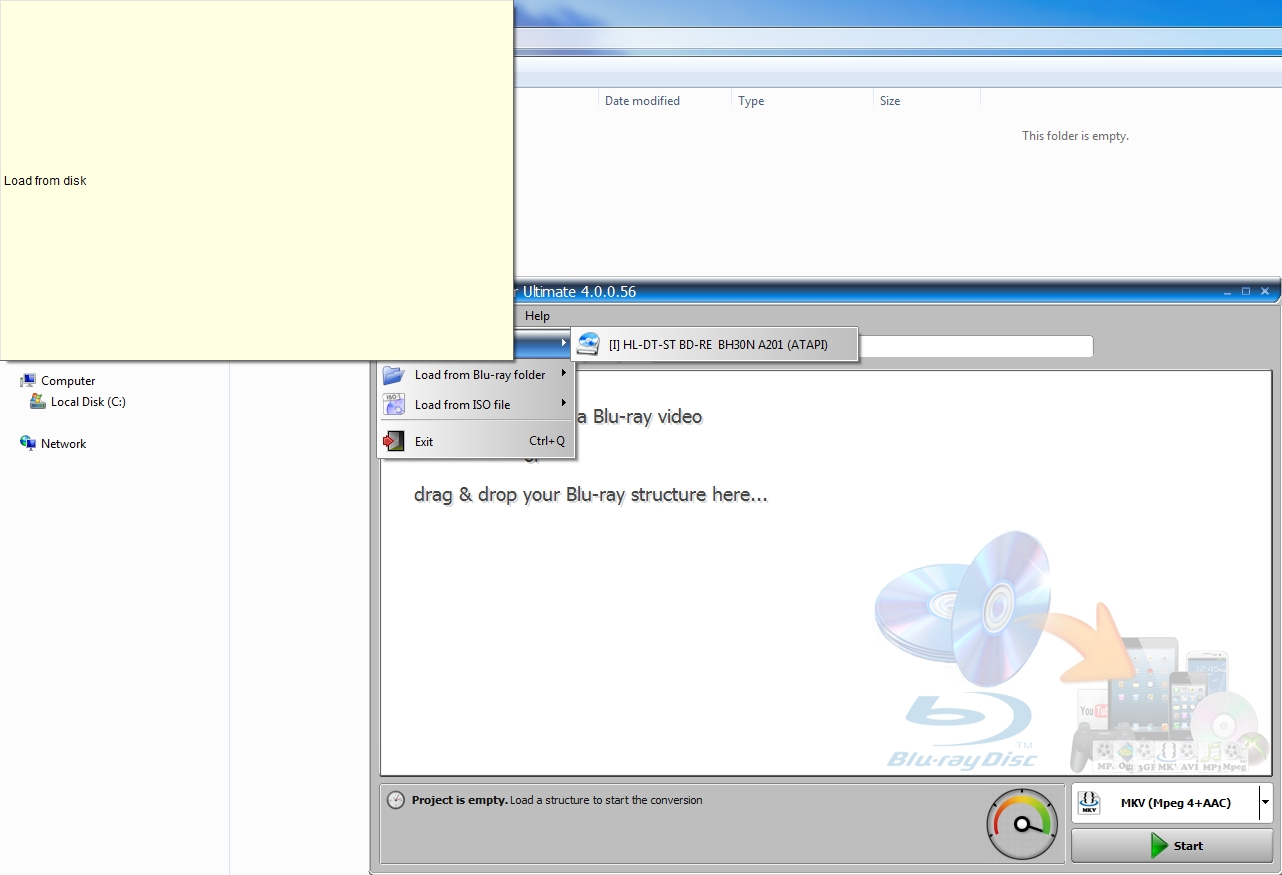Open Load from Blu-ray folder submenu
The width and height of the screenshot is (1282, 875).
(476, 375)
